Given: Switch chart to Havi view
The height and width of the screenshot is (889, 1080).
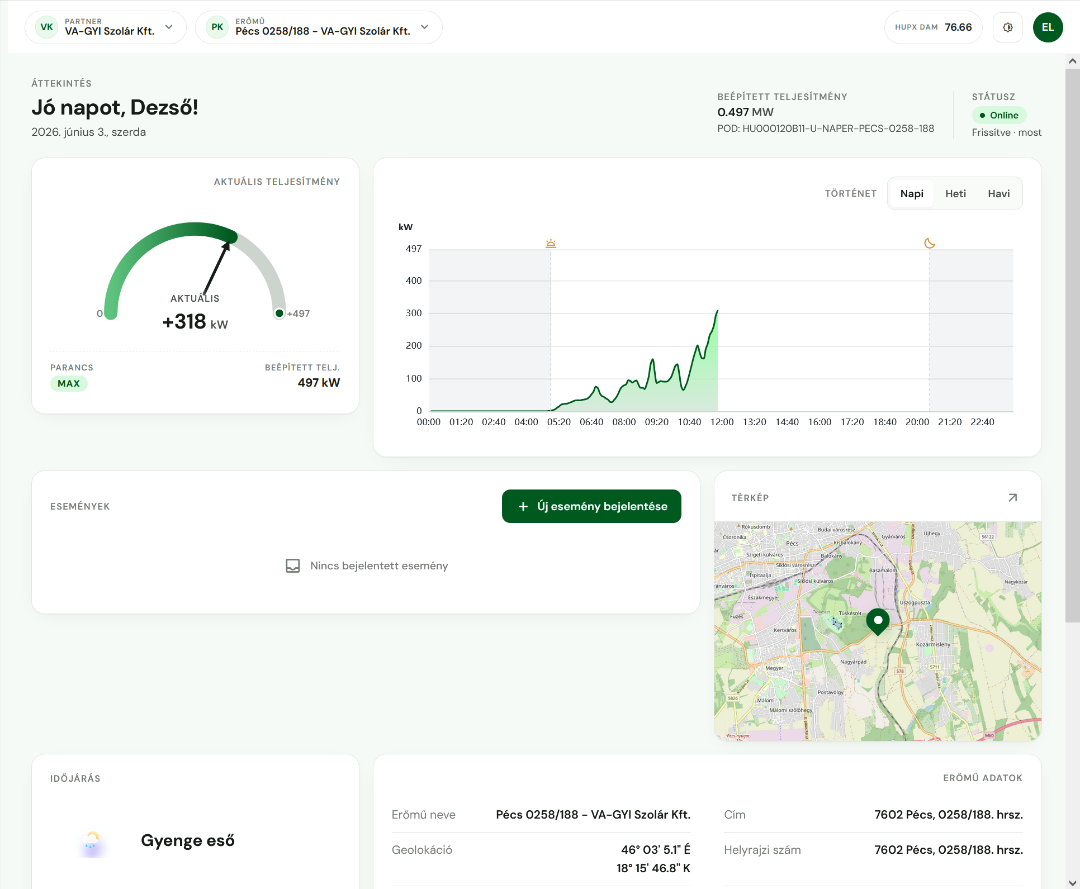Looking at the screenshot, I should [x=999, y=194].
